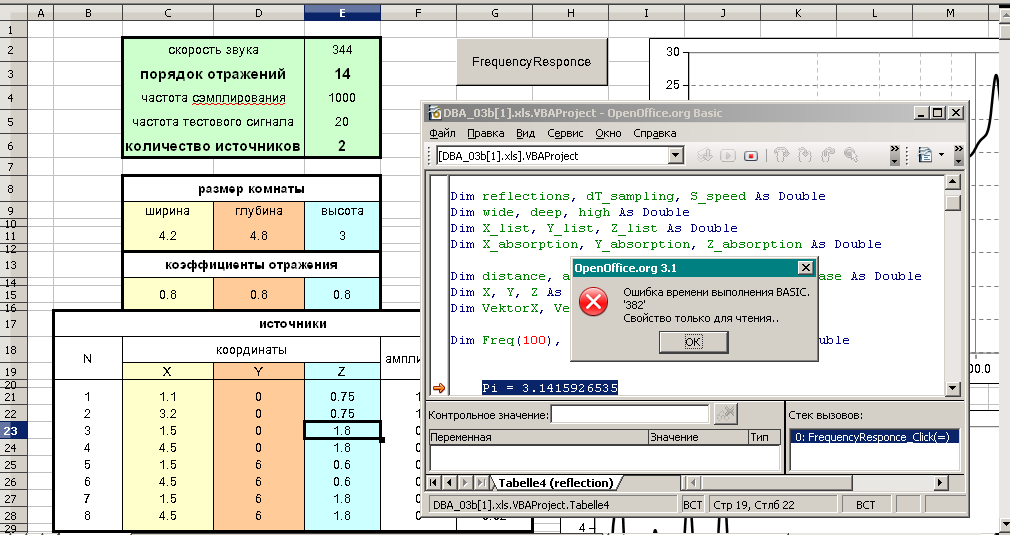This screenshot has width=1010, height=535.
Task: Click code line 'Dim wide, deep, high As Double'
Action: (x=570, y=212)
